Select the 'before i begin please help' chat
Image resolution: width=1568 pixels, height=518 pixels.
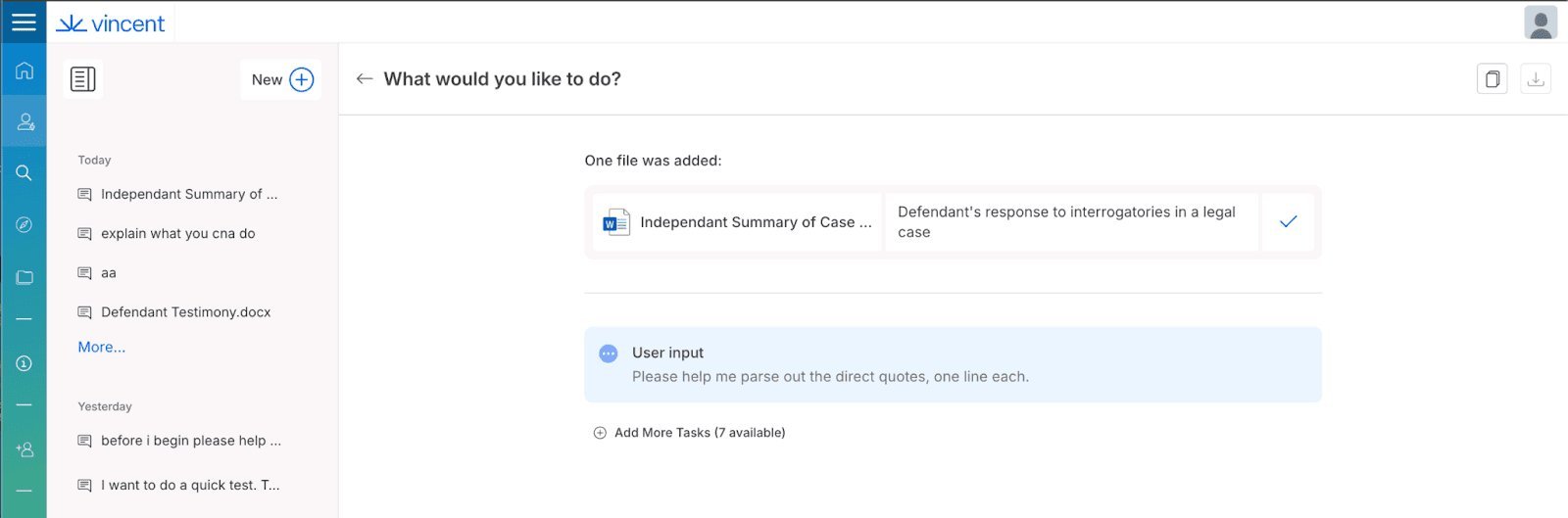[190, 441]
